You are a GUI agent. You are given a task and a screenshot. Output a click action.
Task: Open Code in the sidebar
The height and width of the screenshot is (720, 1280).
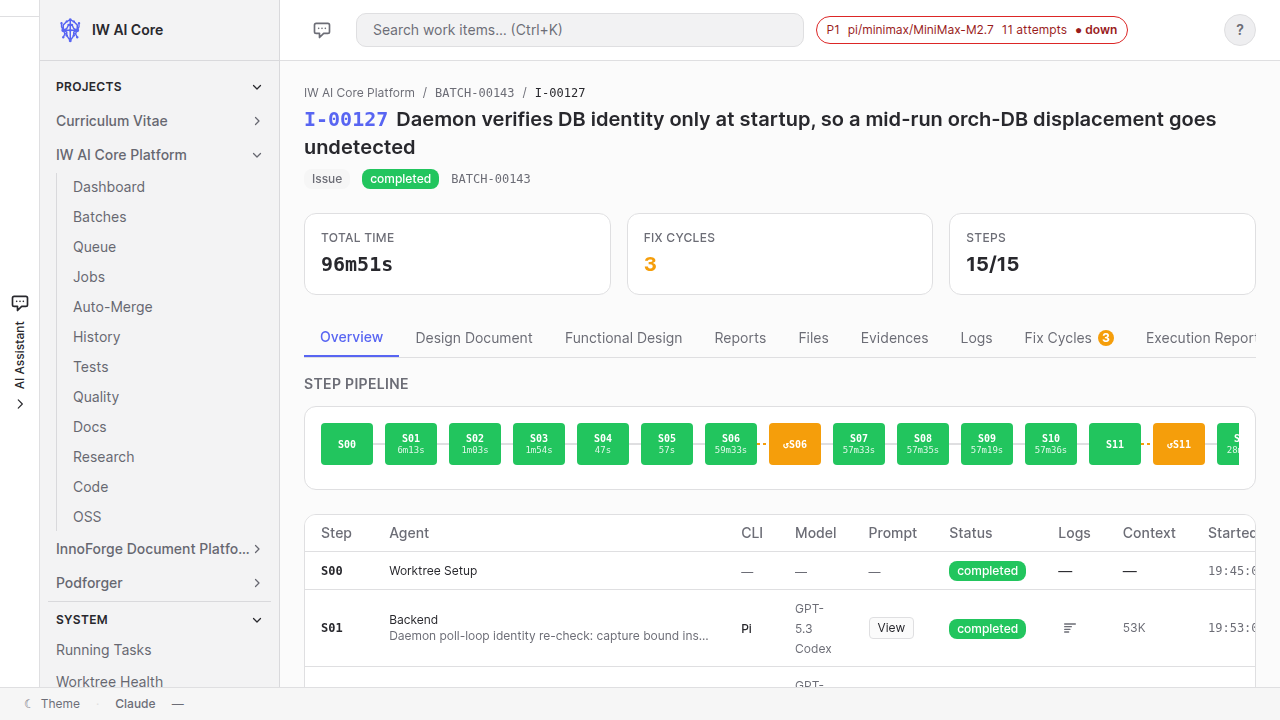91,487
